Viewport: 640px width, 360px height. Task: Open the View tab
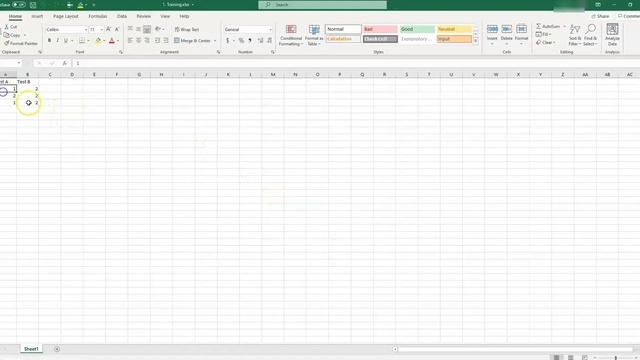pyautogui.click(x=165, y=16)
